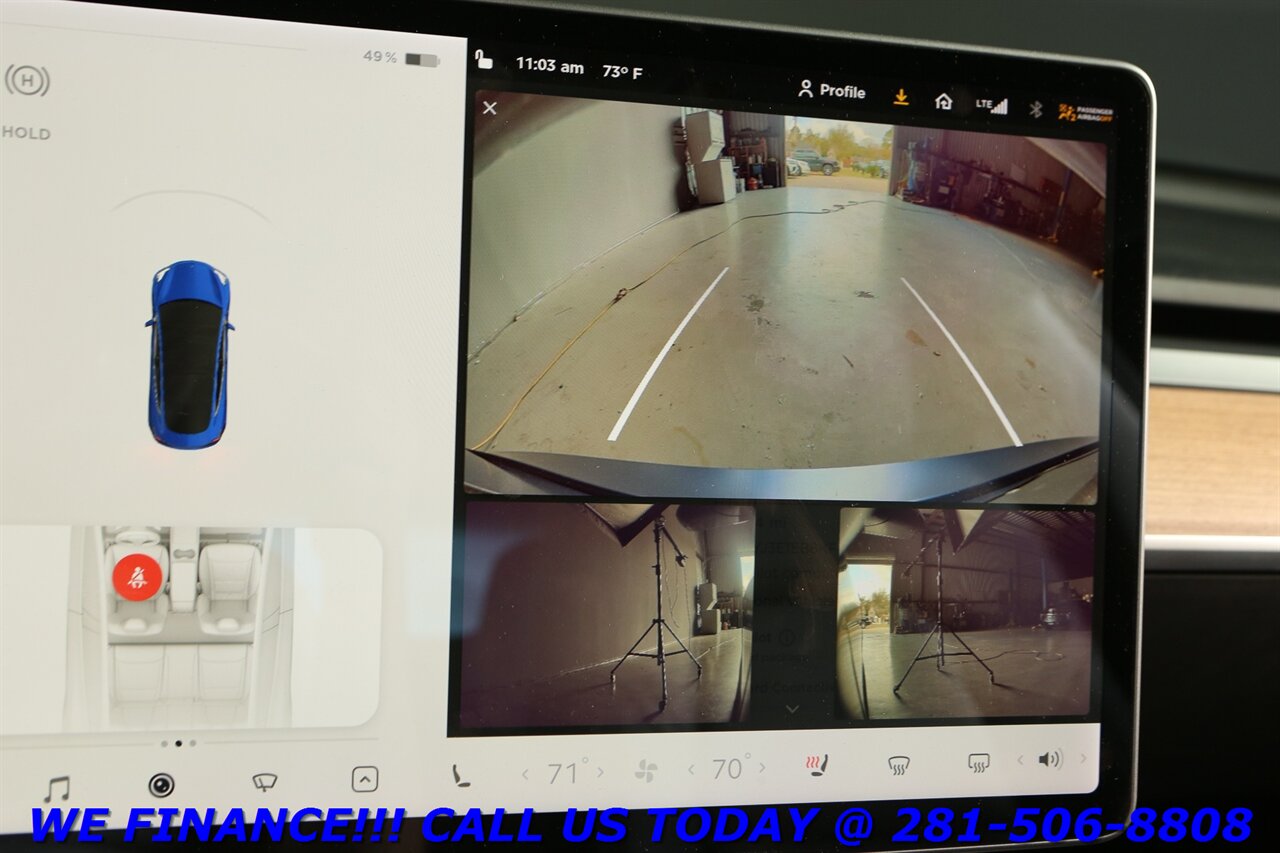Tap the main rear camera feed
The height and width of the screenshot is (853, 1280).
[785, 296]
